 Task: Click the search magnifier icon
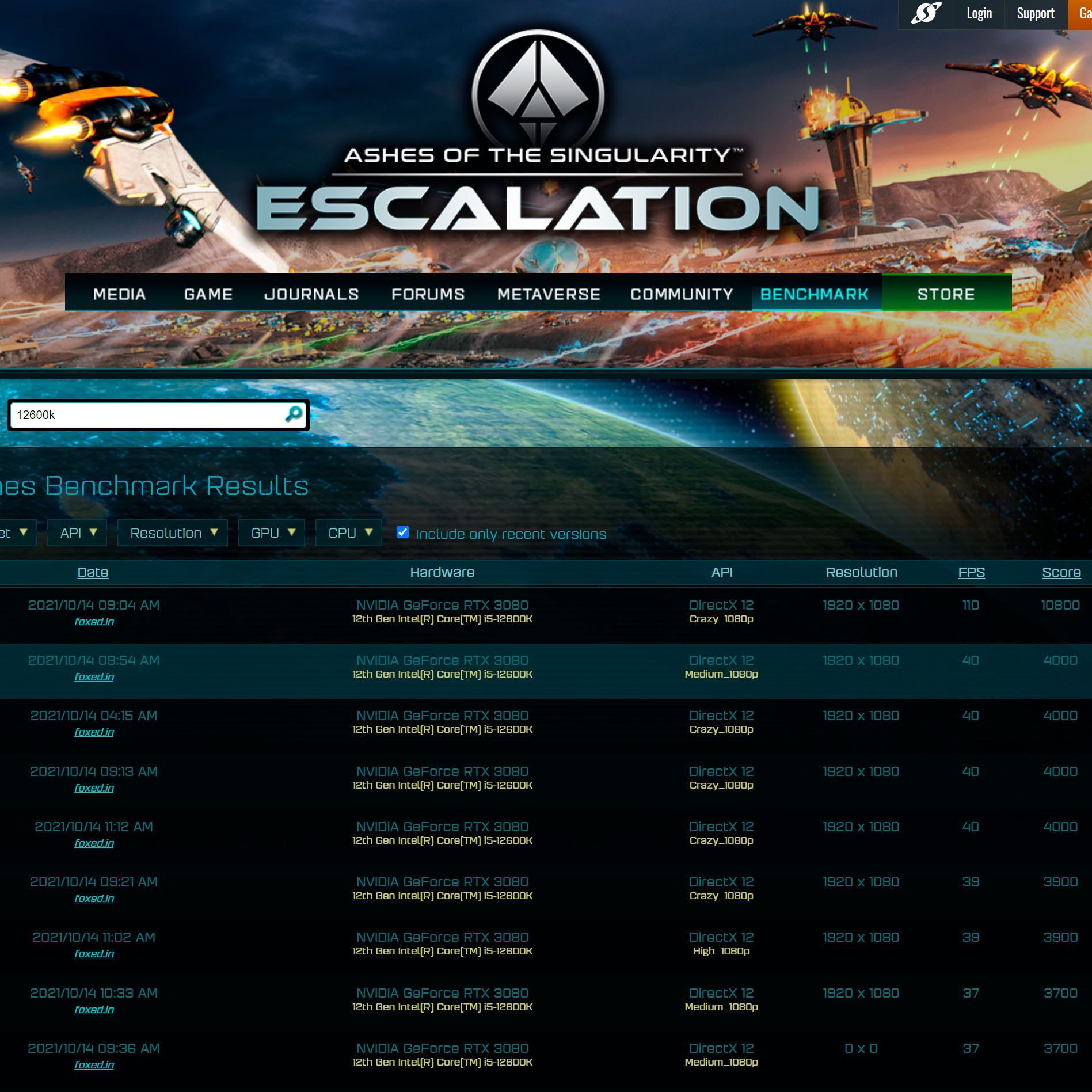point(294,414)
